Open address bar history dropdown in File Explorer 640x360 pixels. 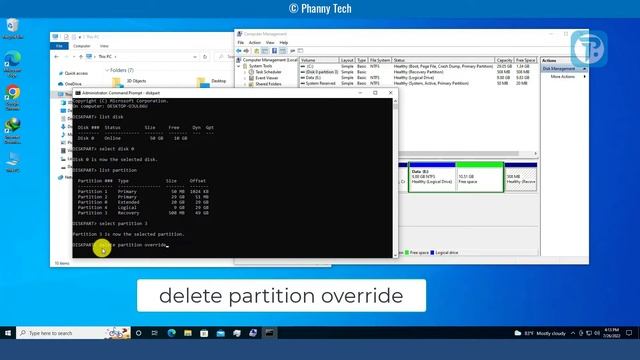tap(195, 57)
